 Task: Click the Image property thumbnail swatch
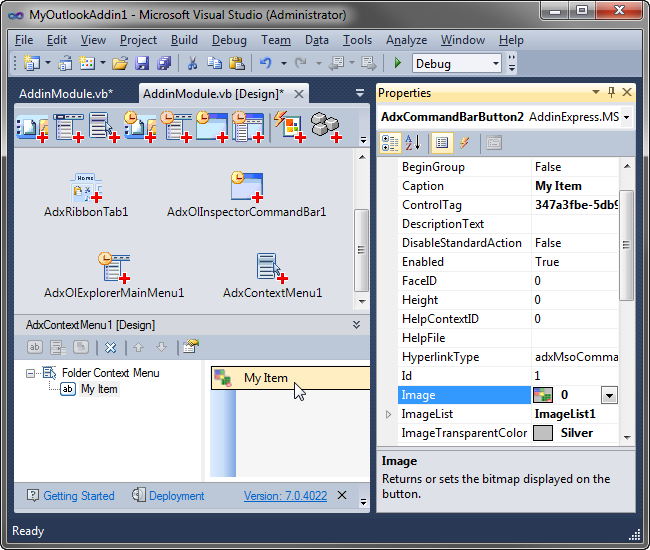[x=543, y=395]
